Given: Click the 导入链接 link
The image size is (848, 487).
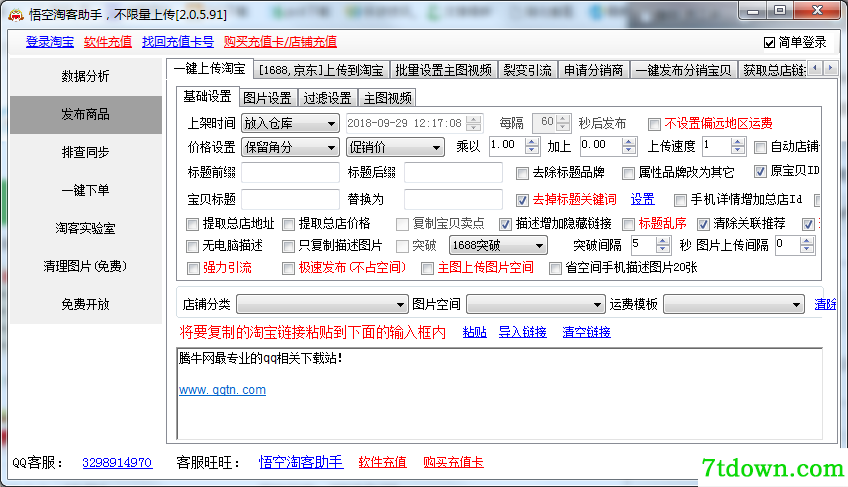Looking at the screenshot, I should [x=522, y=332].
